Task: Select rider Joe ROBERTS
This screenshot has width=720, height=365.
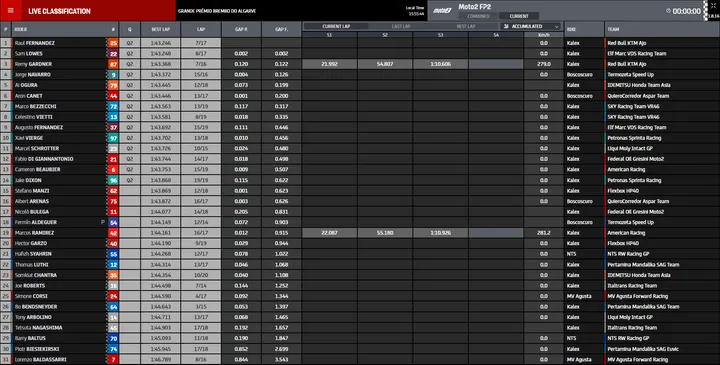Action: click(30, 286)
